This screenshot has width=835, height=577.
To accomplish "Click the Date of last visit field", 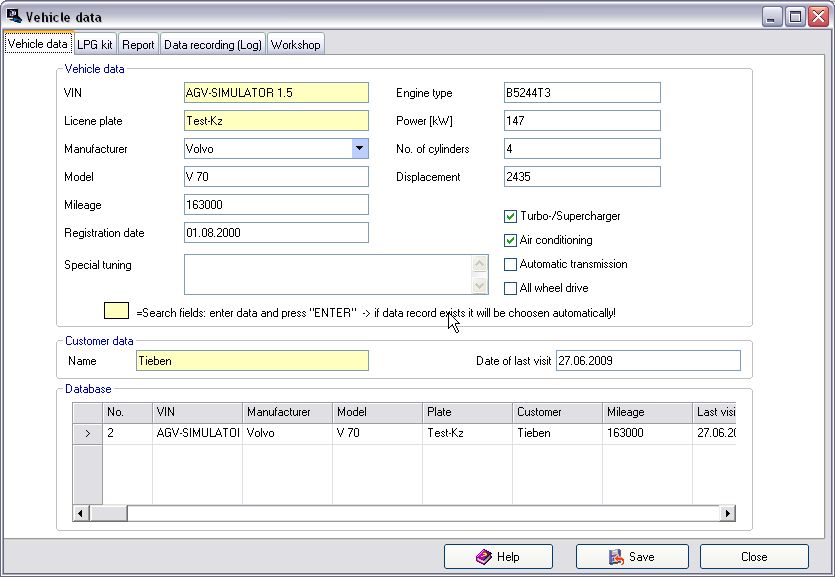I will (648, 361).
